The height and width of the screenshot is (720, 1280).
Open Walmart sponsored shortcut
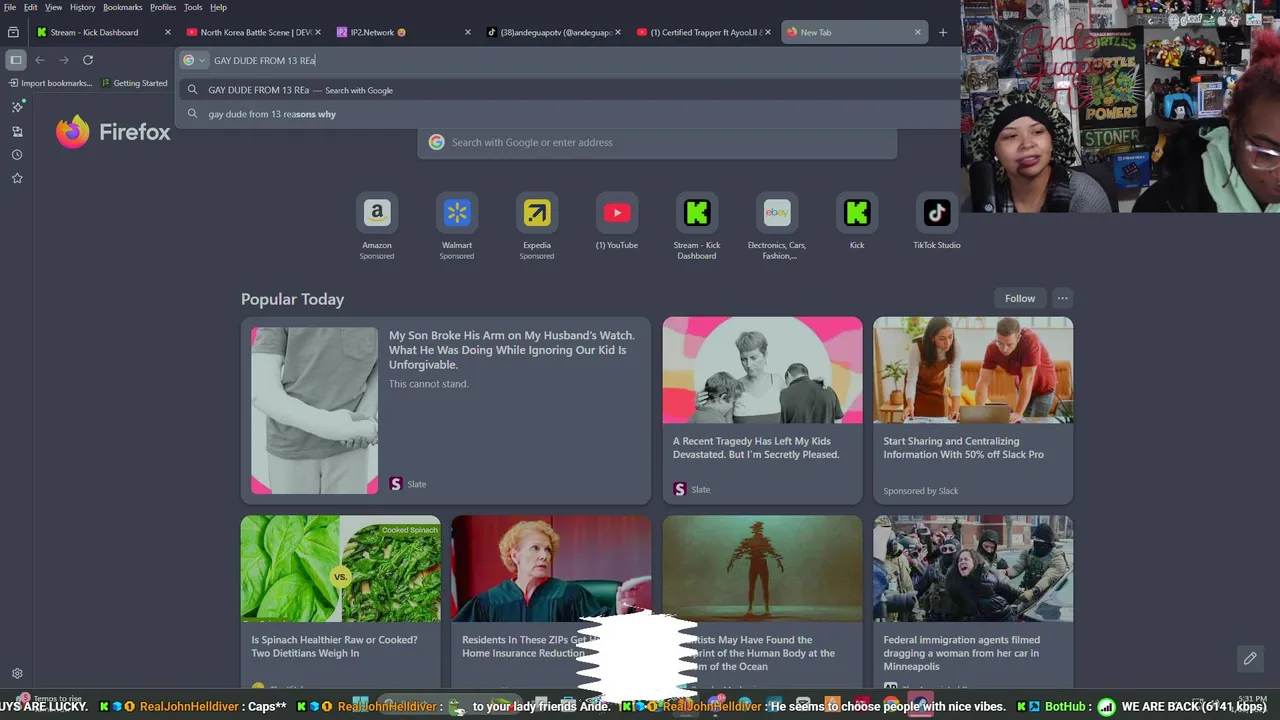tap(457, 226)
